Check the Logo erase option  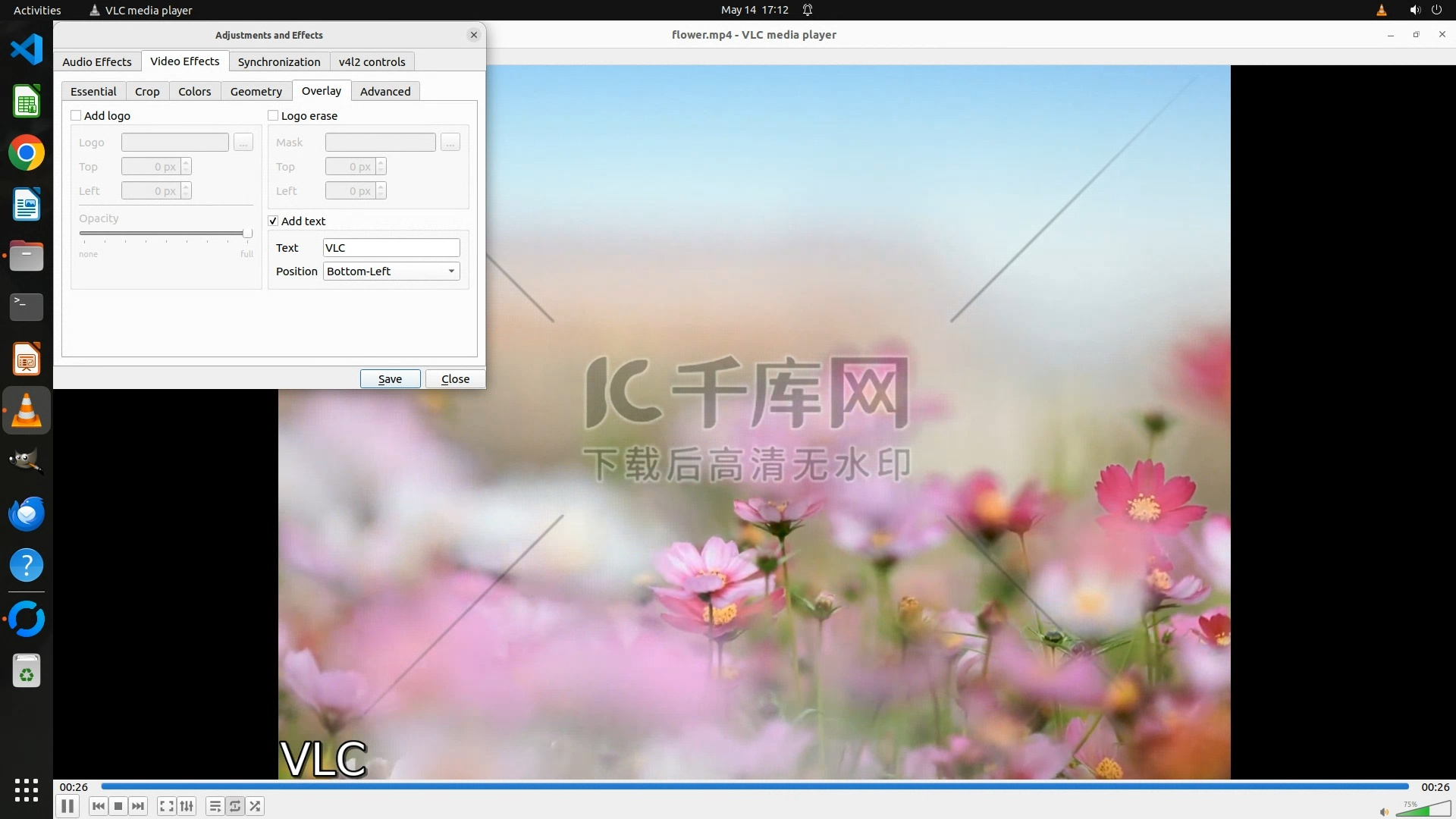[x=273, y=115]
